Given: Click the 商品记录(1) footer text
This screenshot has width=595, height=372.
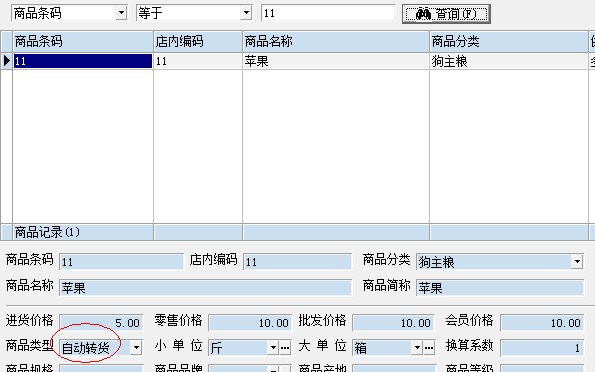Looking at the screenshot, I should coord(47,232).
